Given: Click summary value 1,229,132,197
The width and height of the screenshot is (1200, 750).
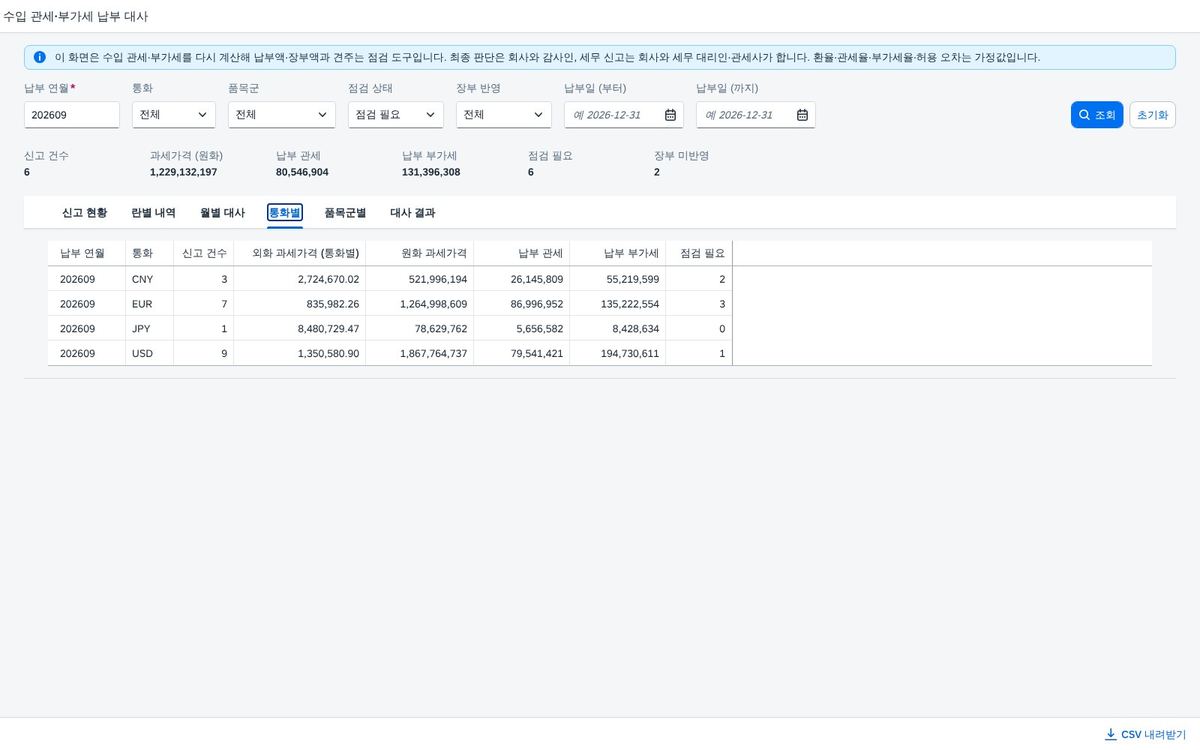Looking at the screenshot, I should (x=184, y=172).
